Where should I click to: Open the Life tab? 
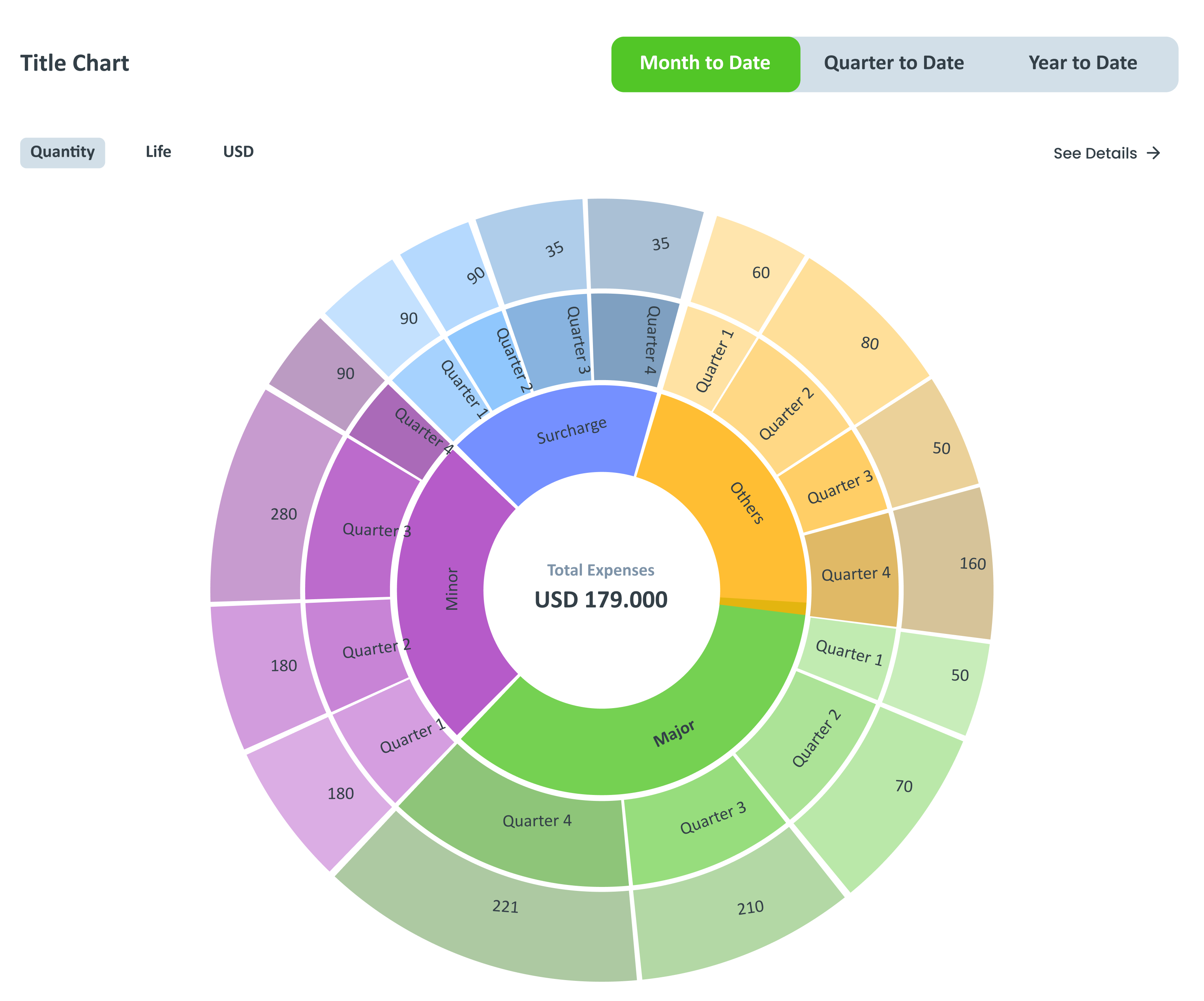pyautogui.click(x=158, y=152)
